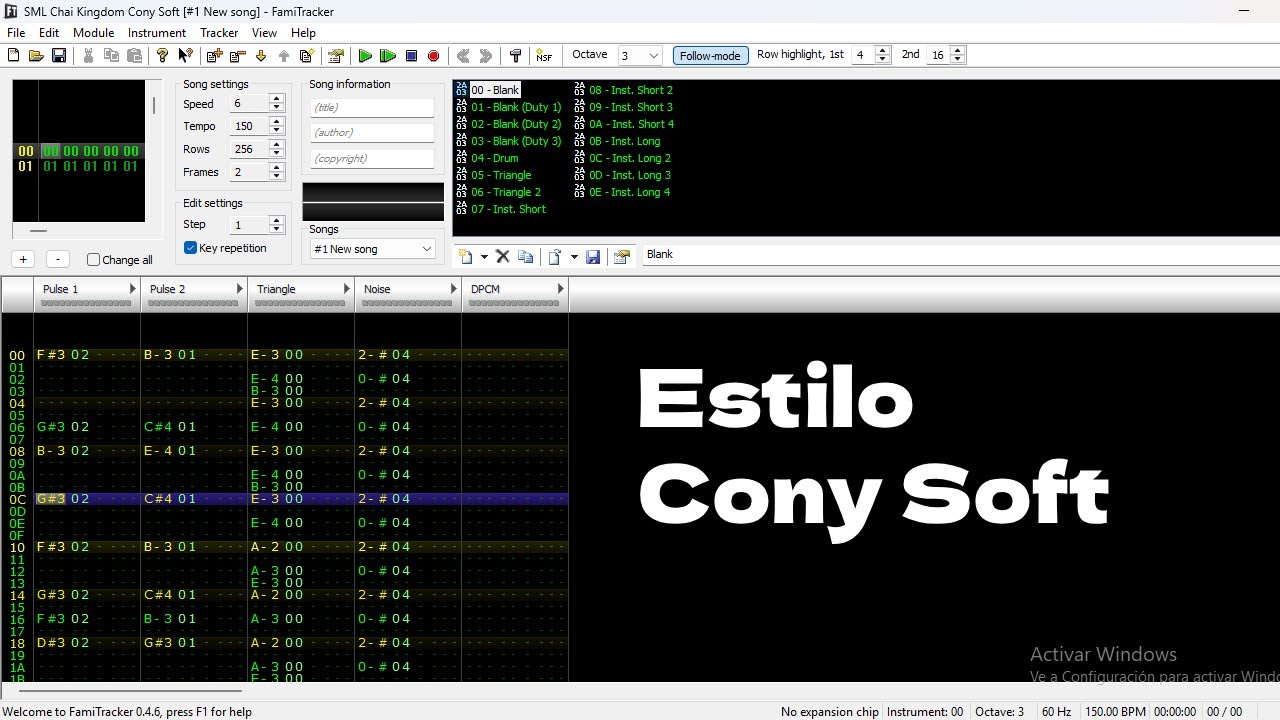Duplicate the frame with the duplicate icon
The height and width of the screenshot is (720, 1280).
[307, 56]
